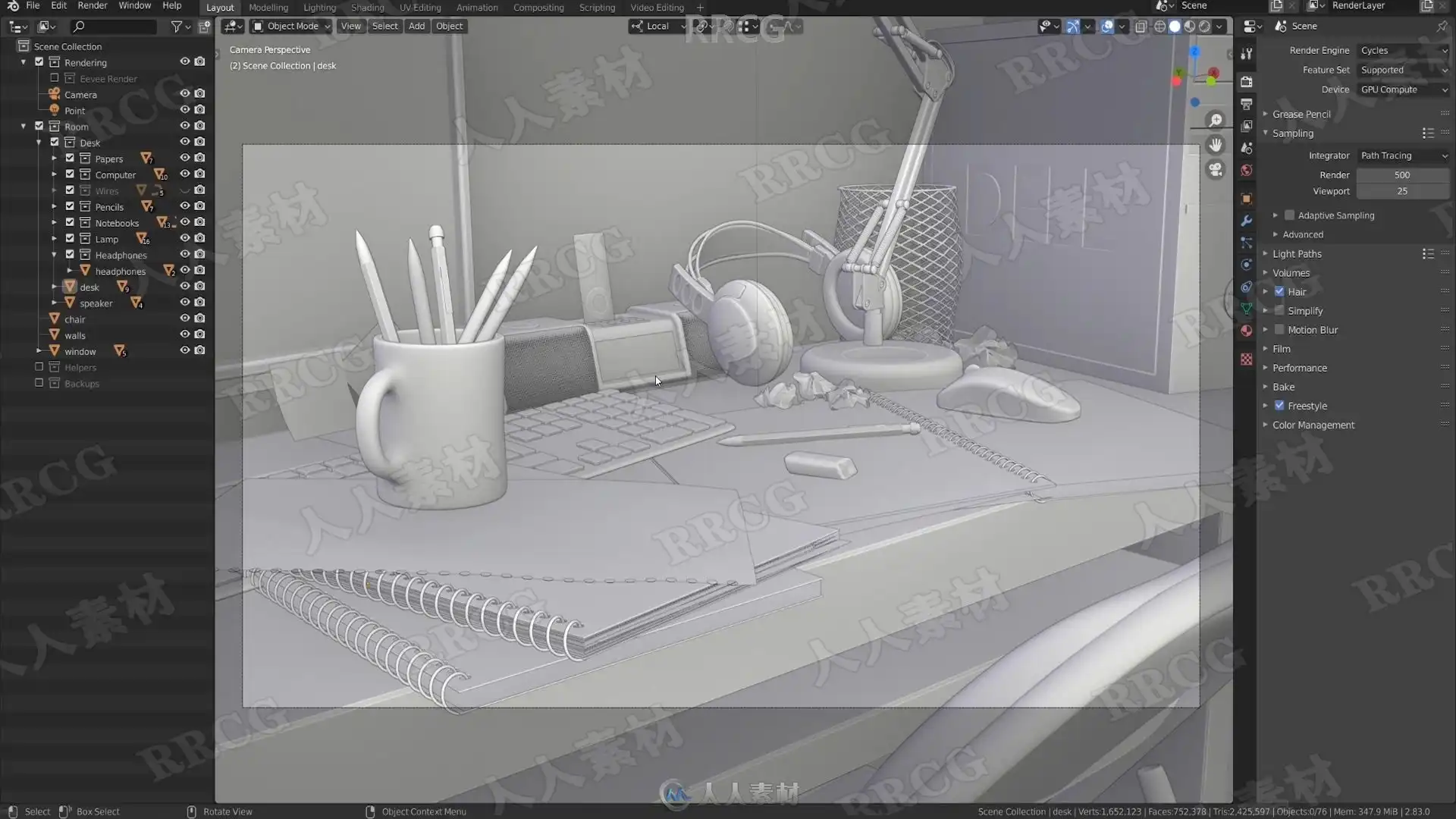The width and height of the screenshot is (1456, 819).
Task: Open the Output properties printer tab
Action: click(1246, 103)
